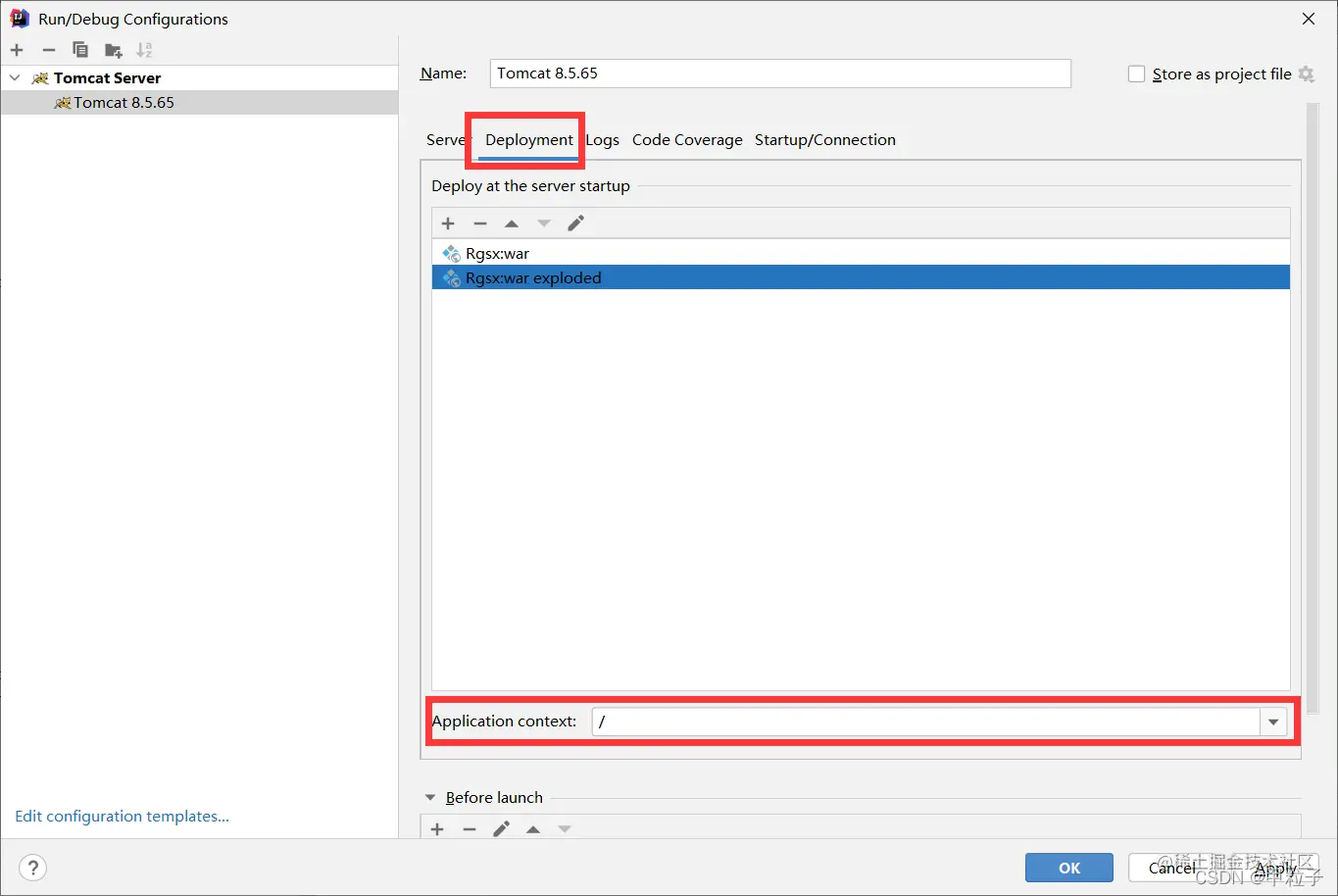
Task: Copy the selected configuration
Action: pos(80,50)
